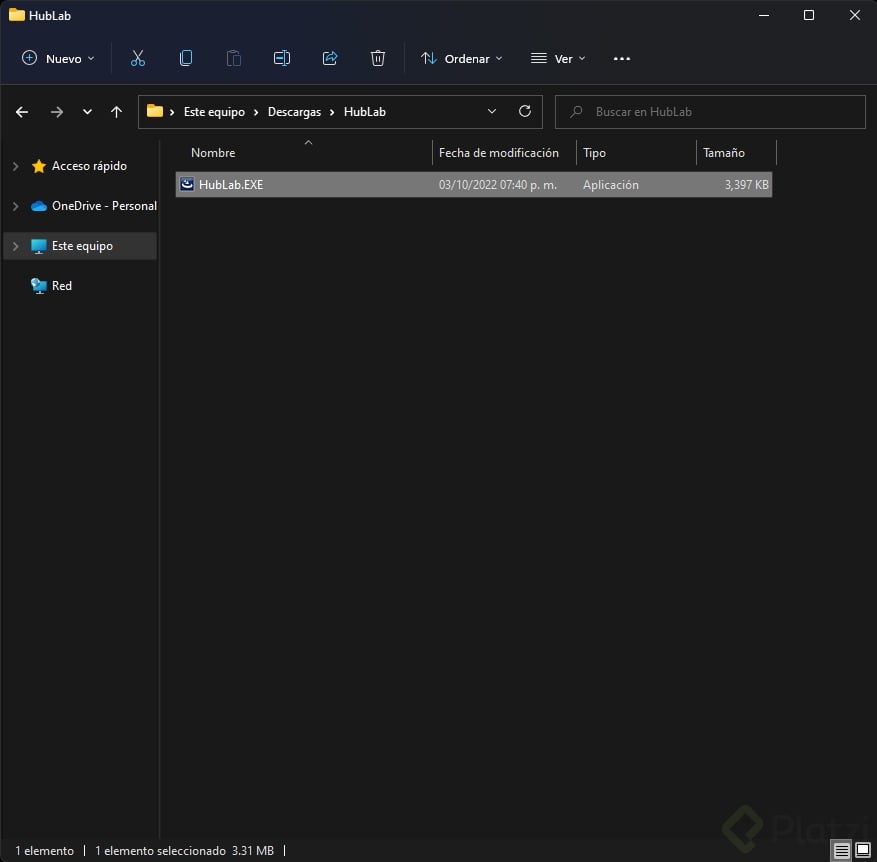Select Este equipo in navigation pane
The height and width of the screenshot is (862, 877).
click(82, 246)
